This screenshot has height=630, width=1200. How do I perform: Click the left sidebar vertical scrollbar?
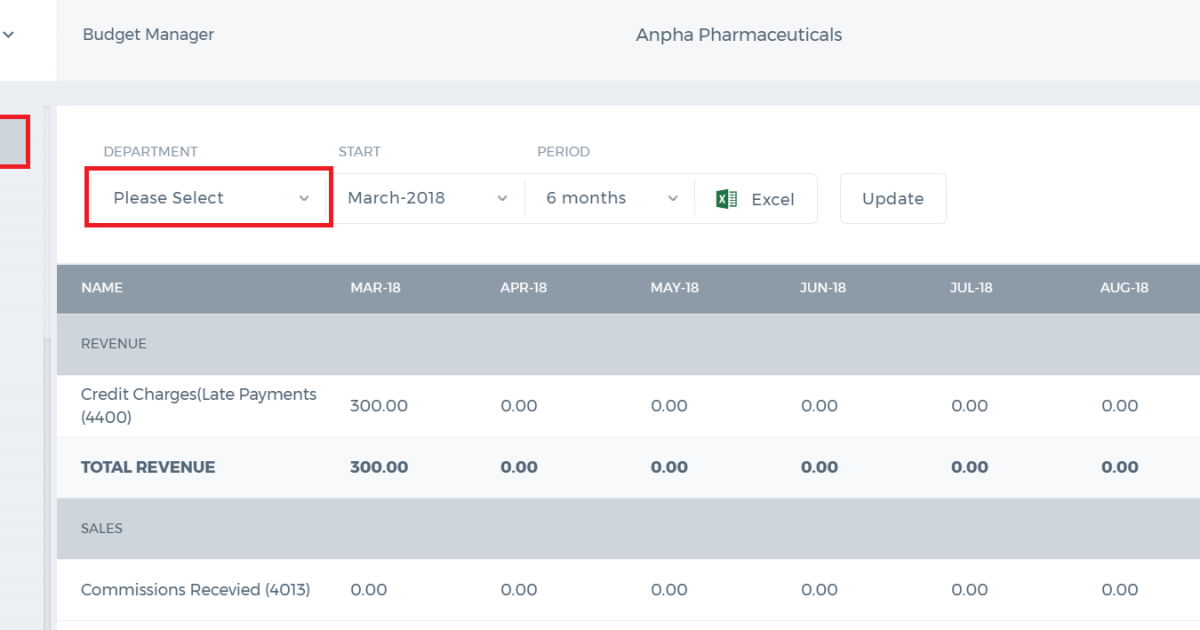click(46, 484)
